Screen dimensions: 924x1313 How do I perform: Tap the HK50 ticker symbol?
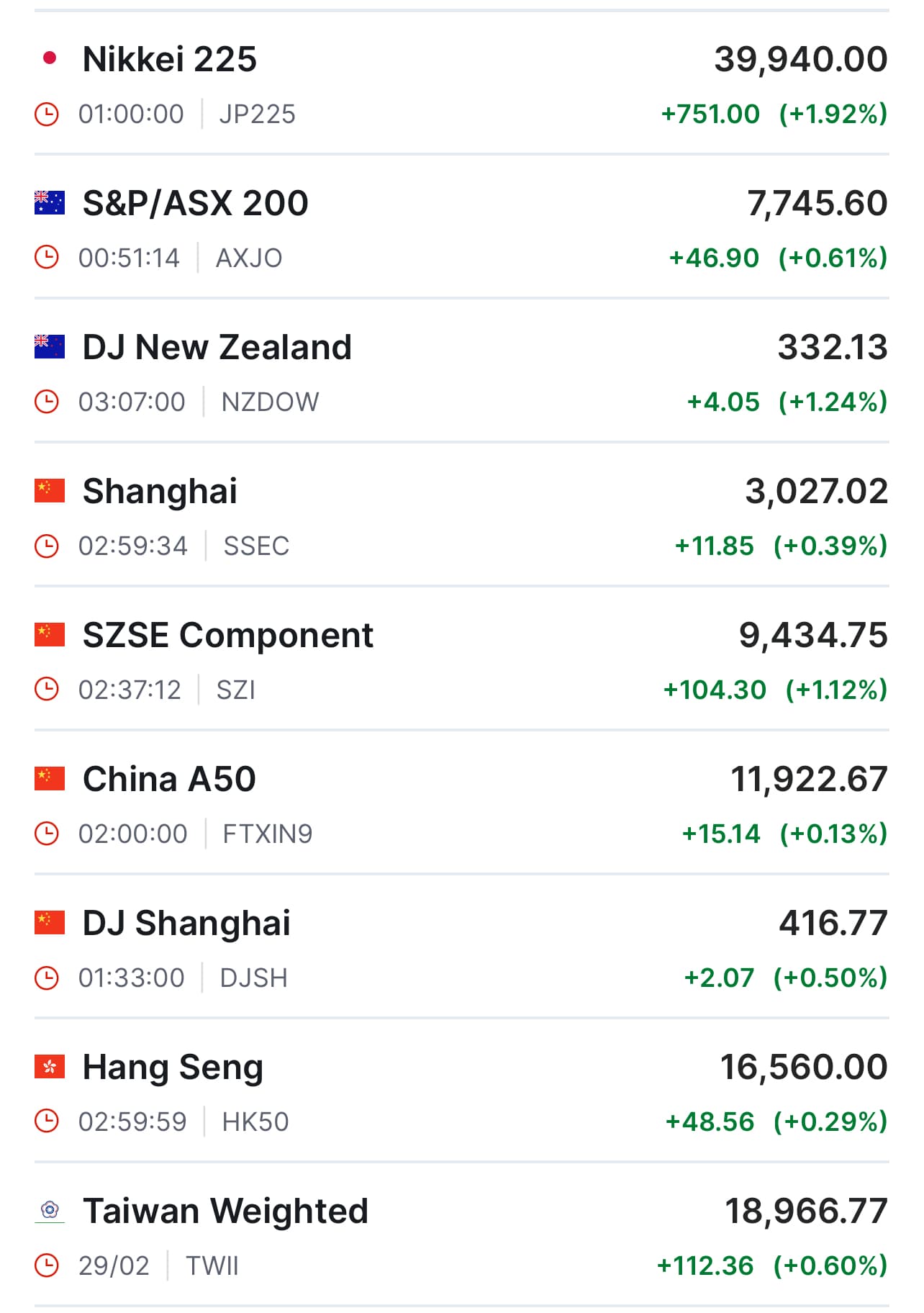255,1122
